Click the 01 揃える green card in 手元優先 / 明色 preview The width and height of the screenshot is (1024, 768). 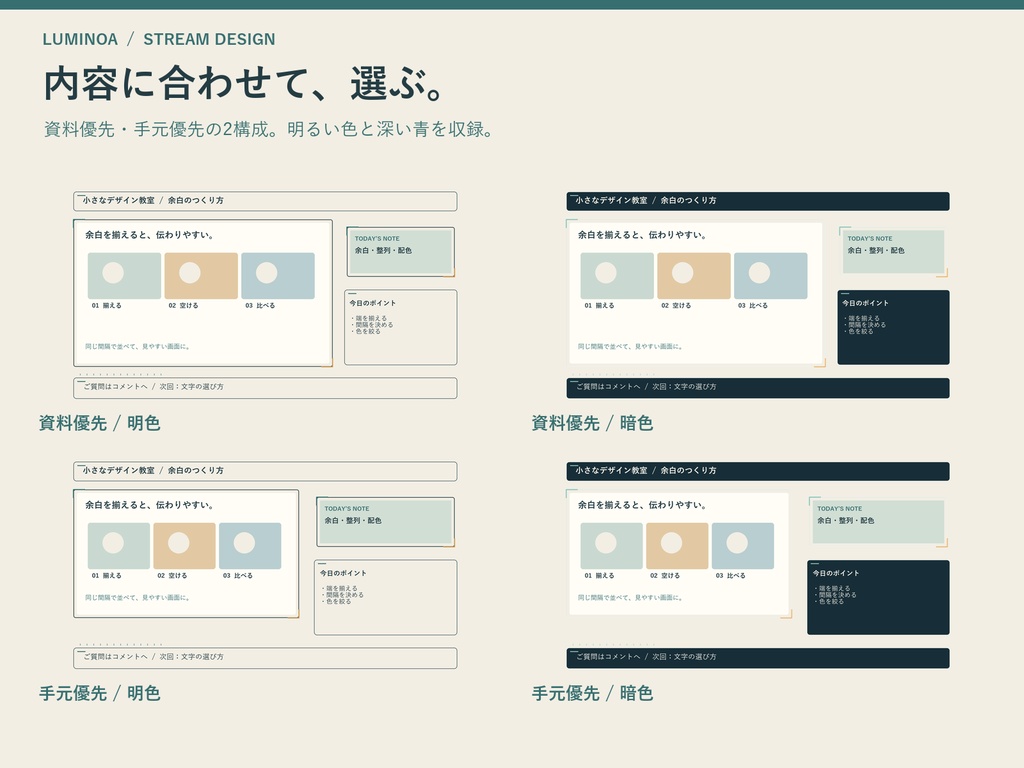click(x=119, y=546)
